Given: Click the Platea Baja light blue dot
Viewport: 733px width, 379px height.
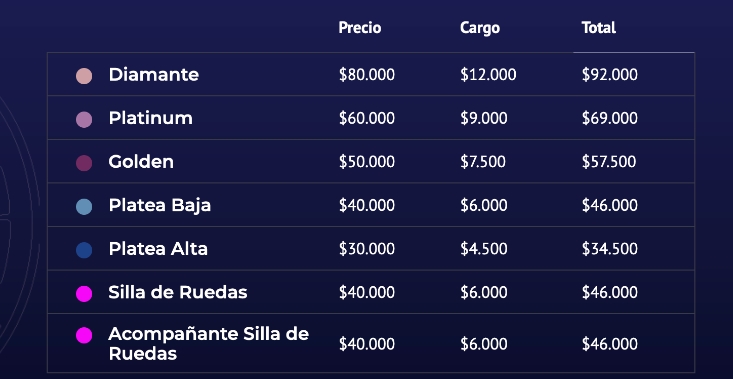Looking at the screenshot, I should 84,206.
